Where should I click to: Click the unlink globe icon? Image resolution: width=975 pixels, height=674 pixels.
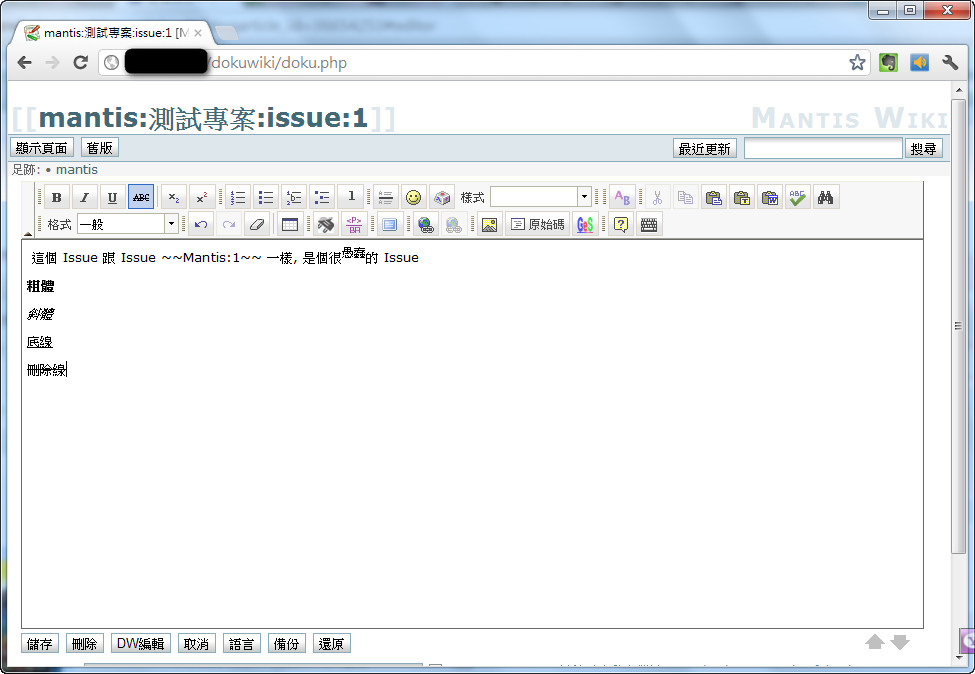pos(454,224)
